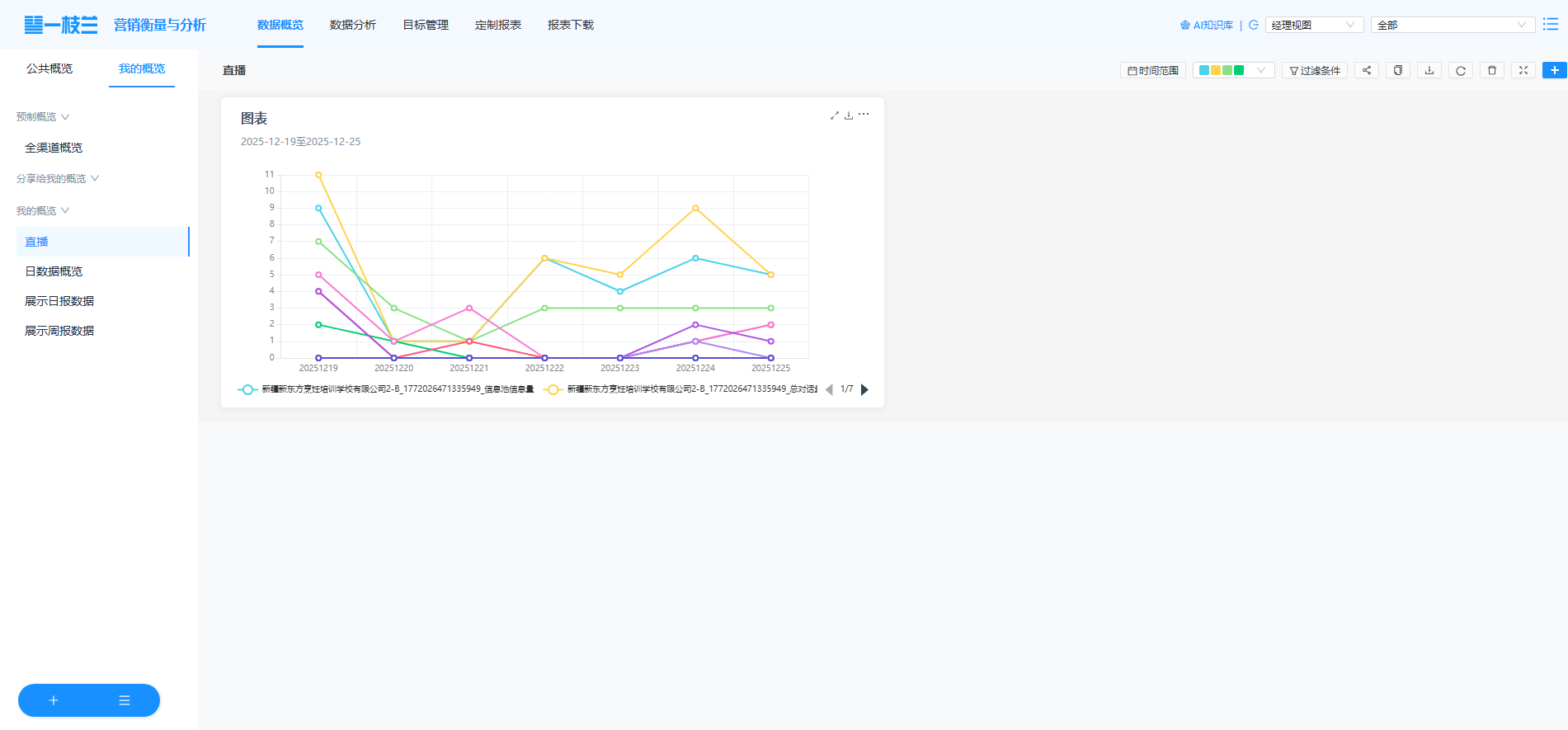Enter fullscreen with the expand arrows icon
This screenshot has width=1568, height=730.
point(1523,71)
